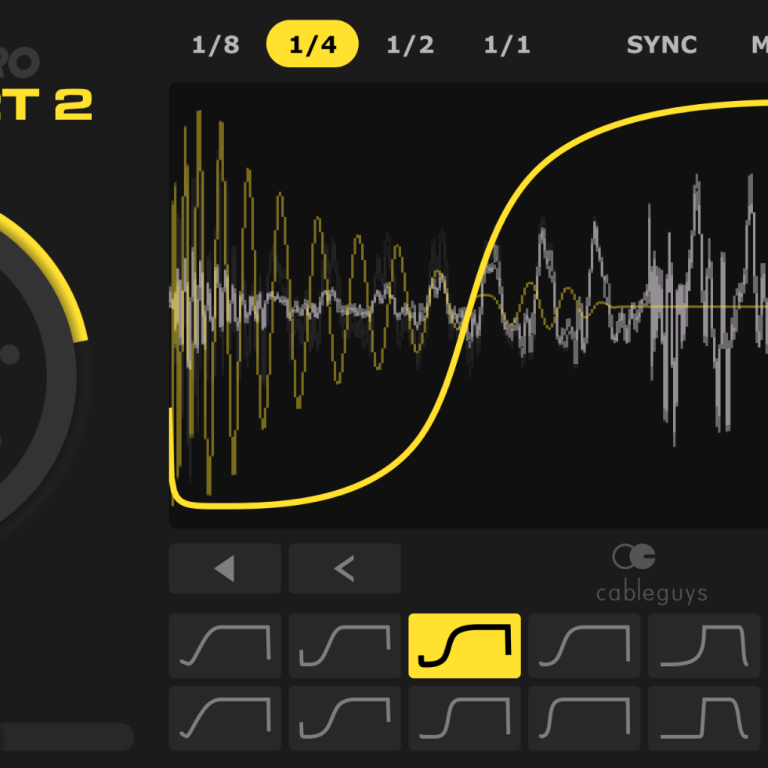The width and height of the screenshot is (768, 768).
Task: Select the second curve preset in top row
Action: point(345,646)
